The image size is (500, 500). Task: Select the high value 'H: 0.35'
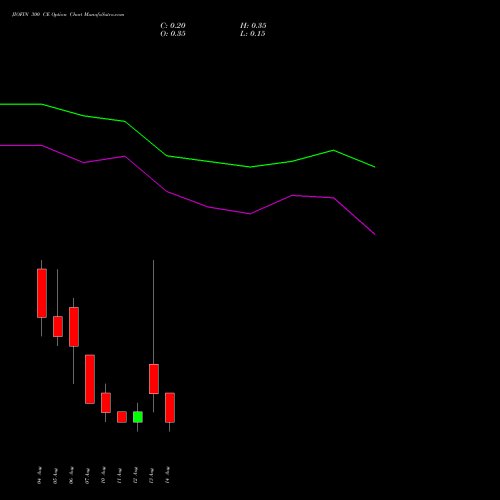coord(253,26)
